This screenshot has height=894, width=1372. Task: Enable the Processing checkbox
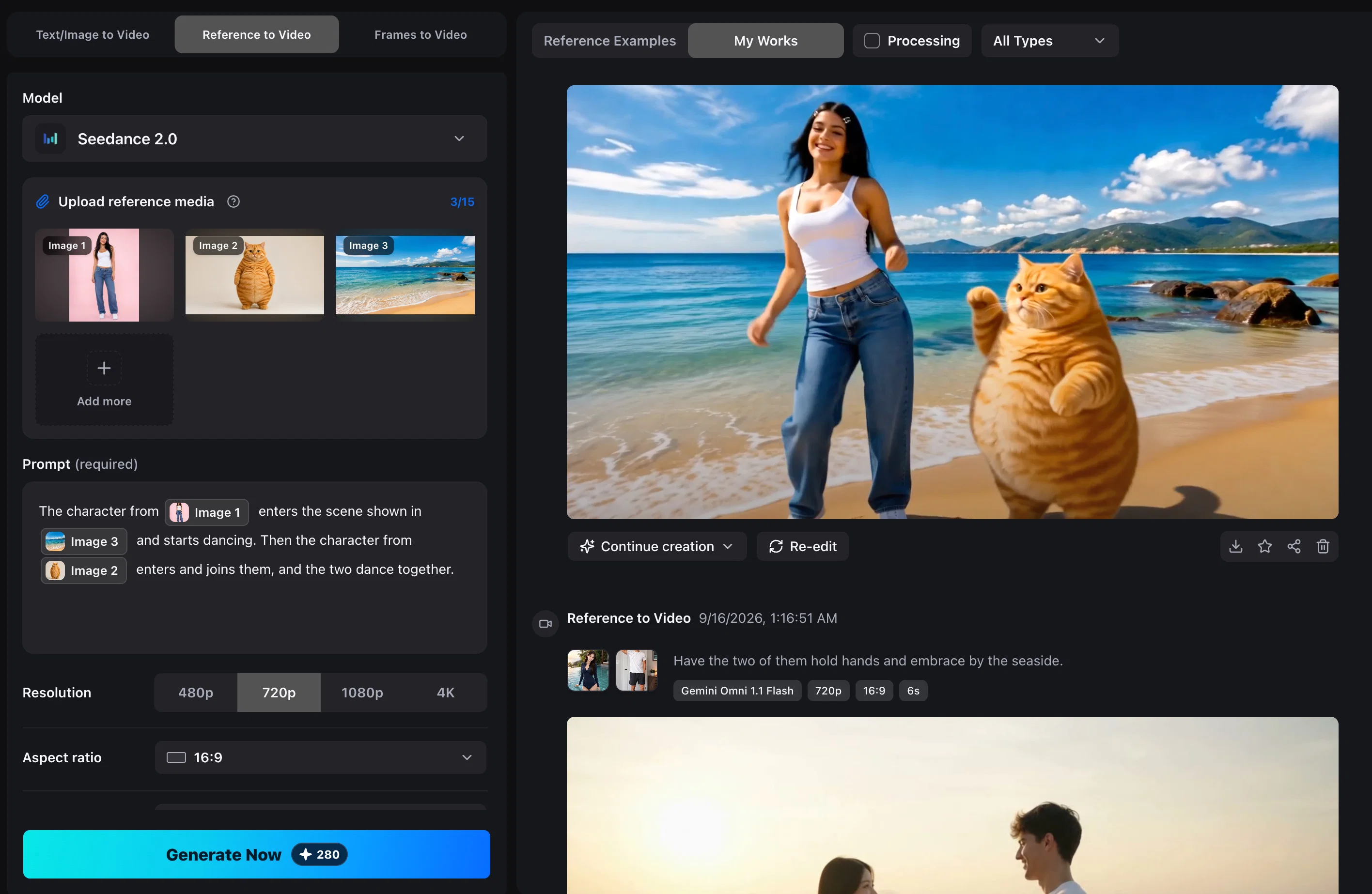tap(872, 41)
